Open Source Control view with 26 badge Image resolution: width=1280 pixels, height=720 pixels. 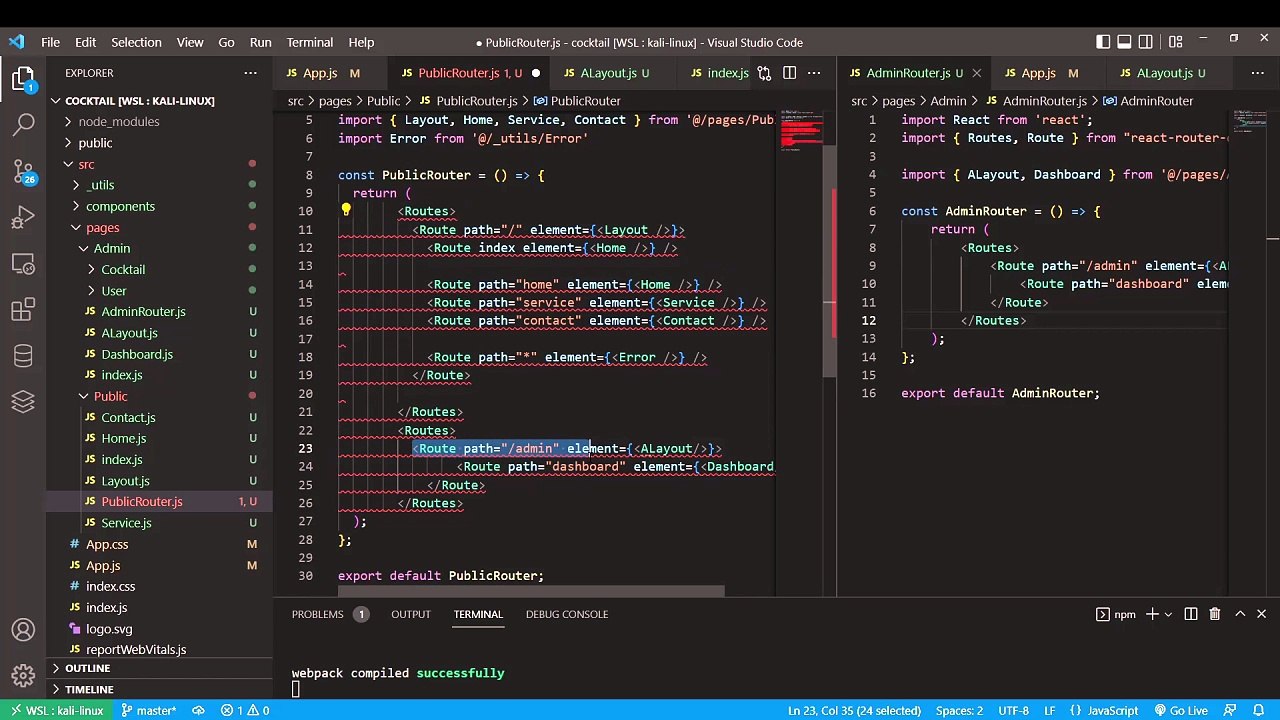point(24,171)
